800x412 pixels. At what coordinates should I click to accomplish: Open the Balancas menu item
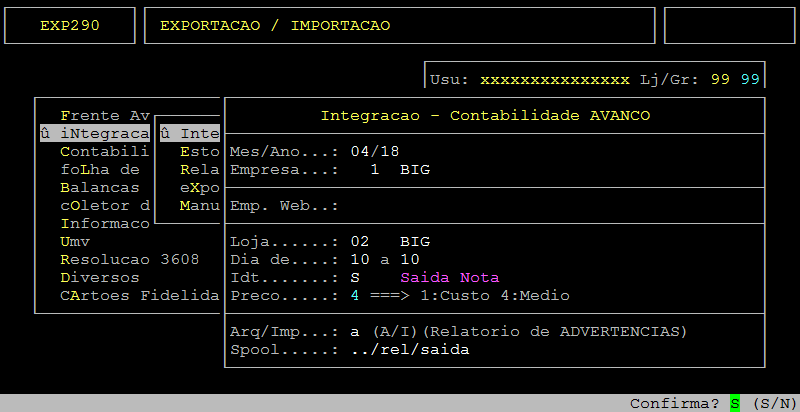tap(100, 188)
